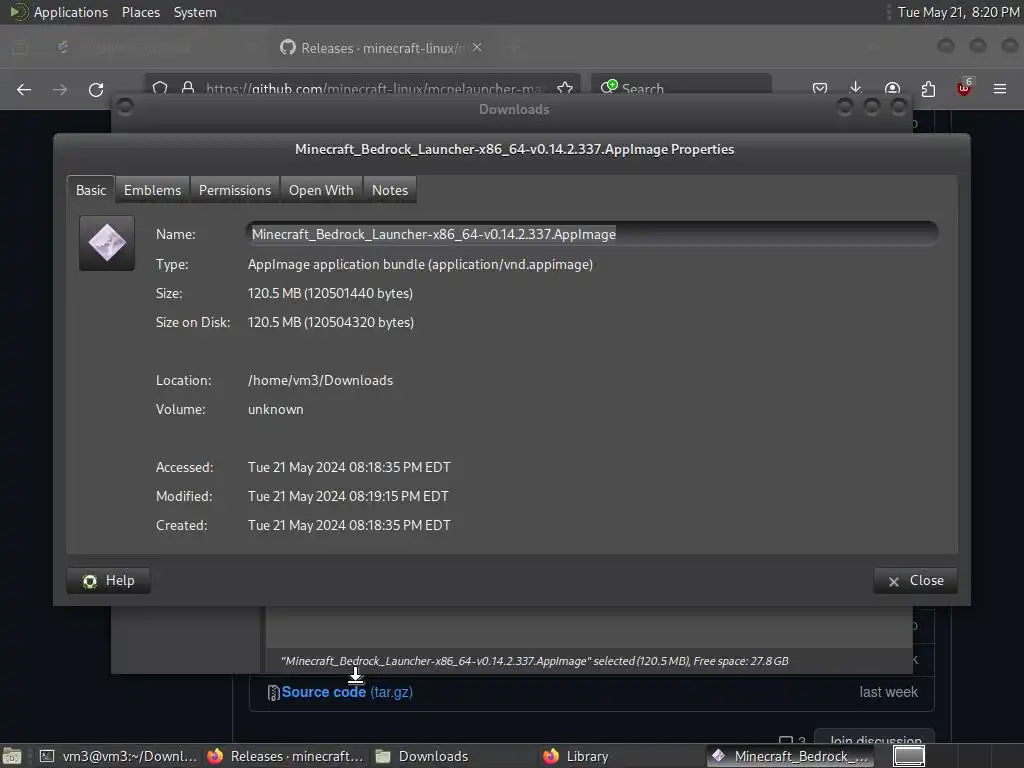Reload the page in Firefox

point(96,89)
